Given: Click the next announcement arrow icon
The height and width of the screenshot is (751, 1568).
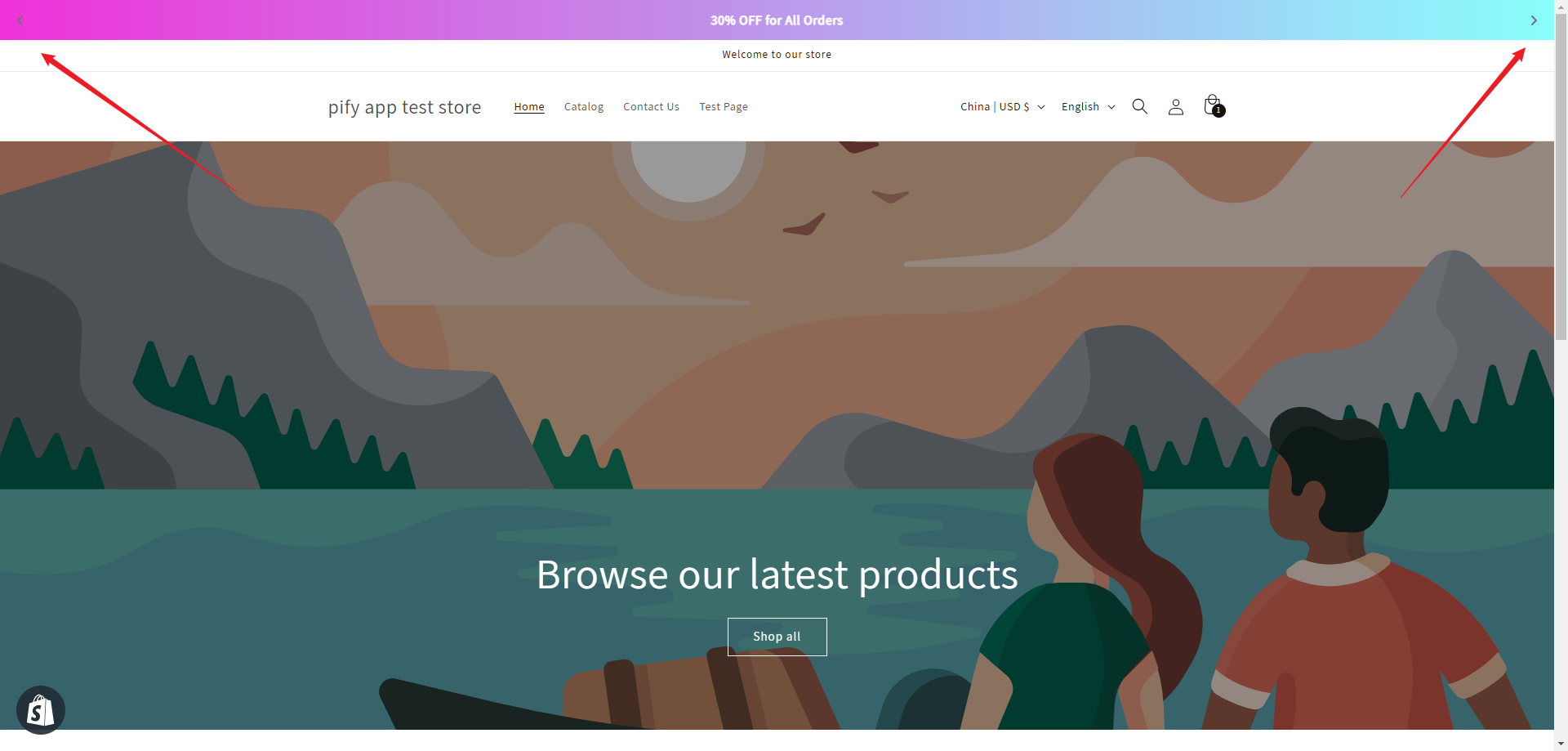Looking at the screenshot, I should (x=1534, y=20).
